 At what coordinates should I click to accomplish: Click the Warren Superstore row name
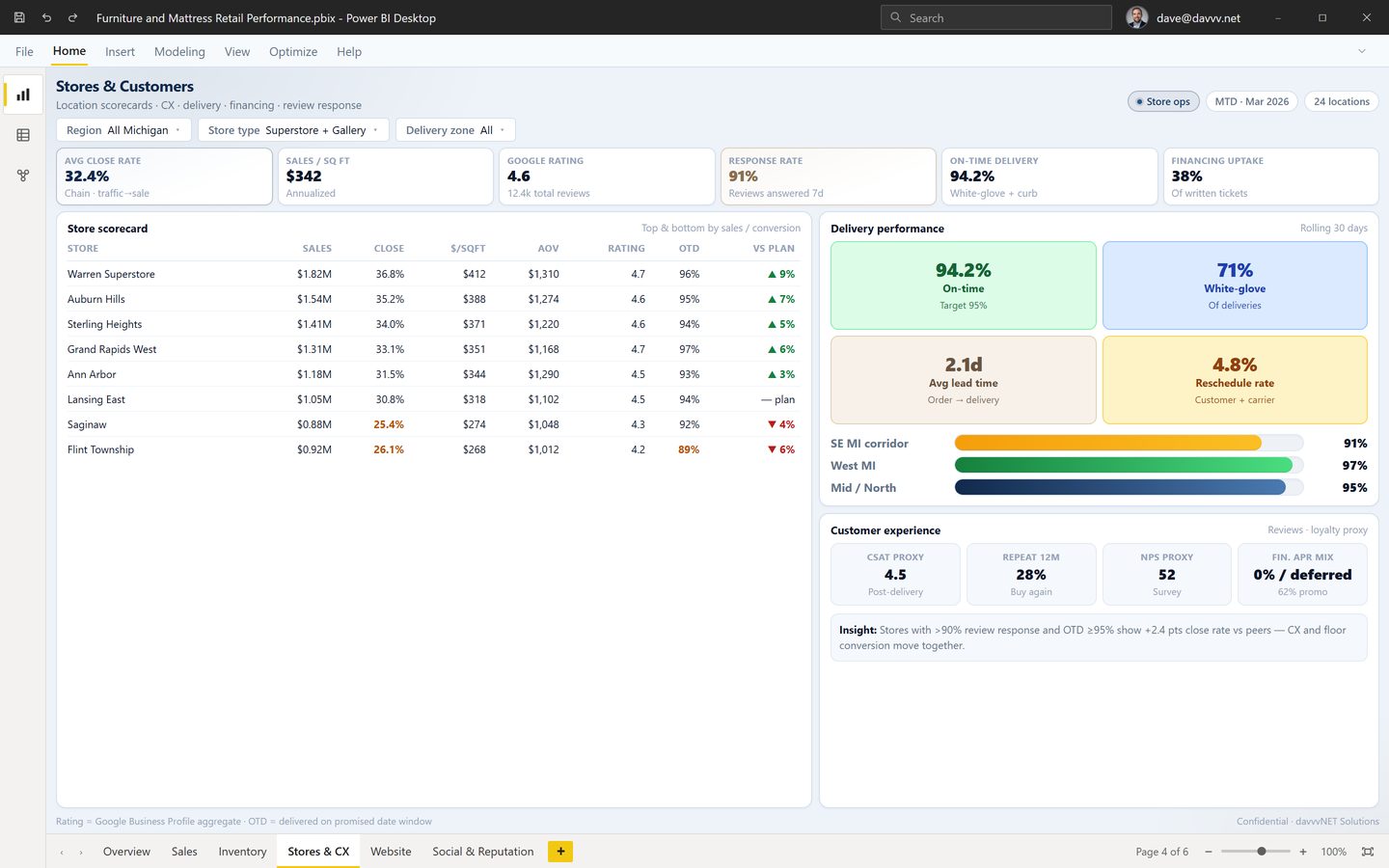(111, 274)
